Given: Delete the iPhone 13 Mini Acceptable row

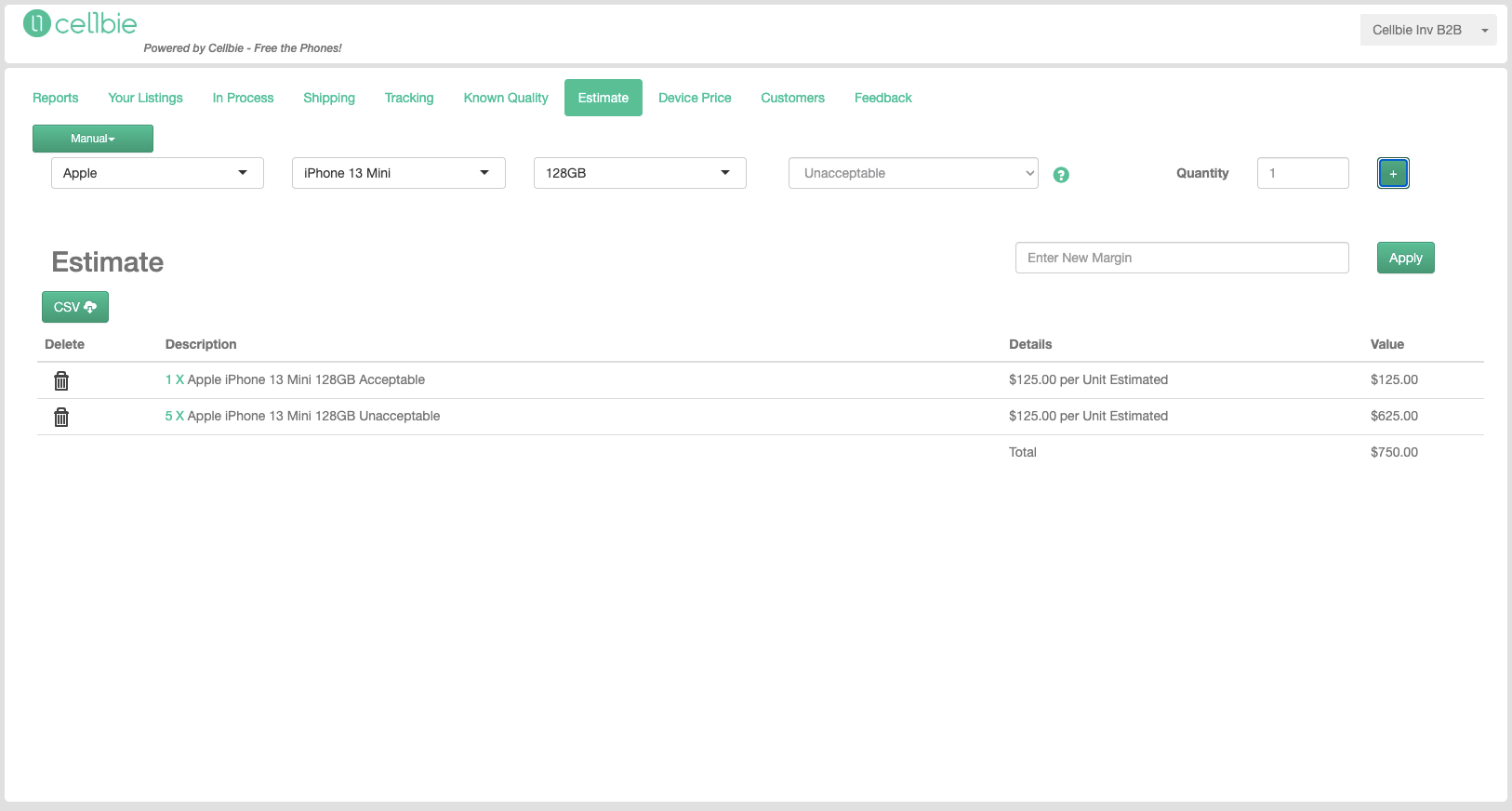Looking at the screenshot, I should click(61, 380).
